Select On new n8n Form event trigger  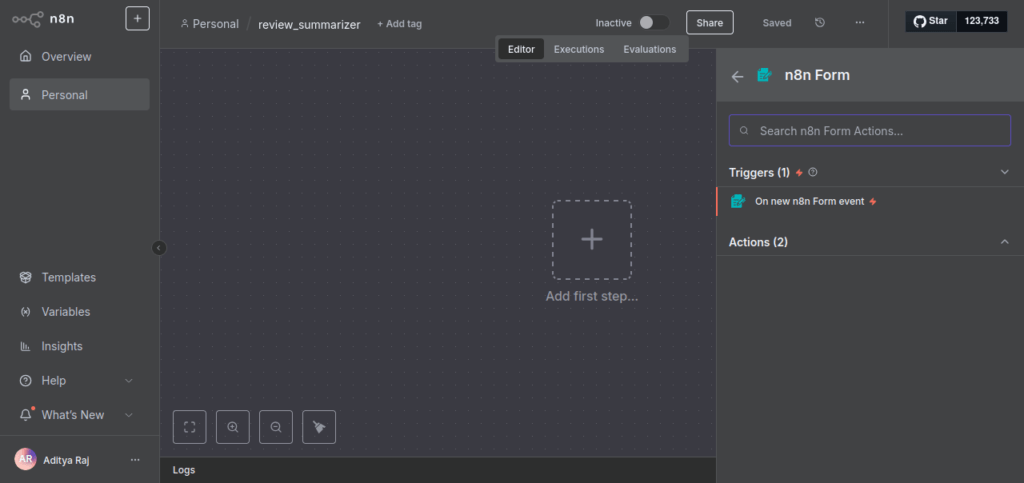click(809, 201)
